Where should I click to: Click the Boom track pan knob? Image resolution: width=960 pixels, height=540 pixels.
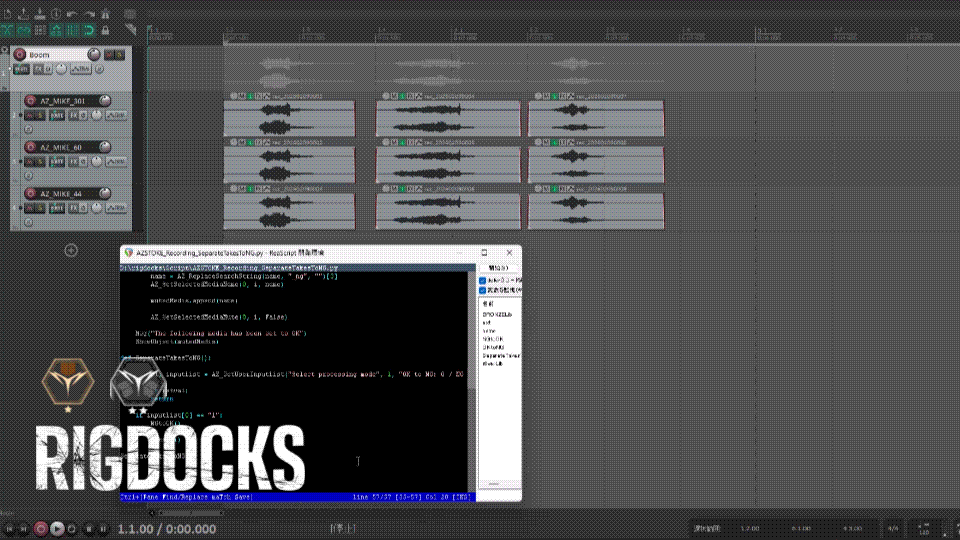coord(61,69)
